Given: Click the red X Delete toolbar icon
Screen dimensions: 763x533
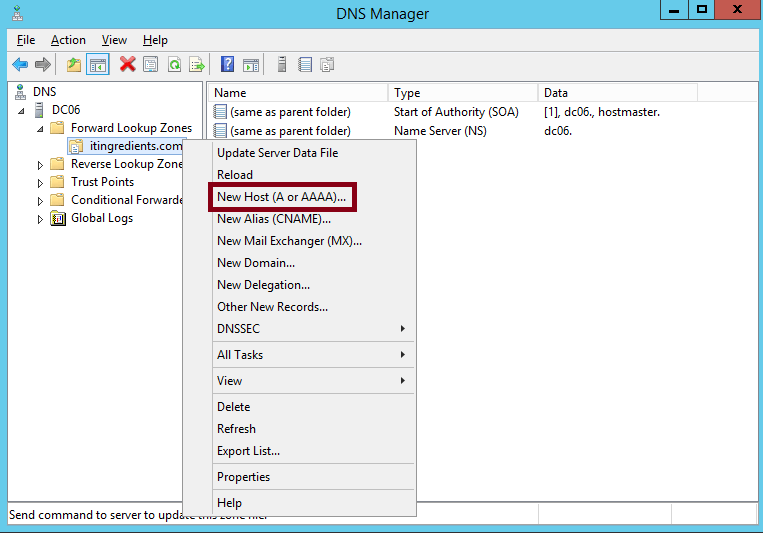Looking at the screenshot, I should coord(127,65).
